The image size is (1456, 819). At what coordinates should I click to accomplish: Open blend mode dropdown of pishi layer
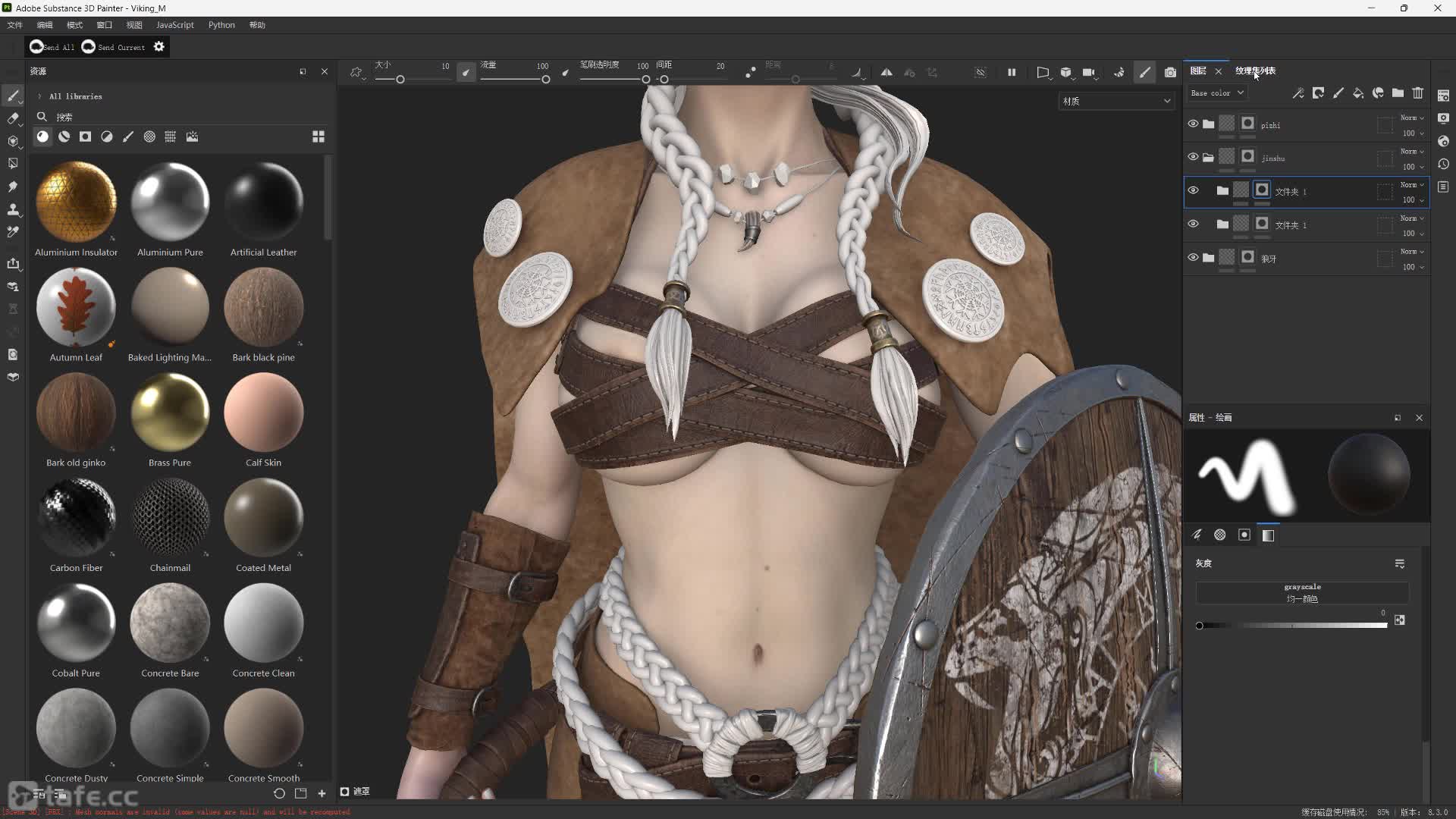[1412, 118]
